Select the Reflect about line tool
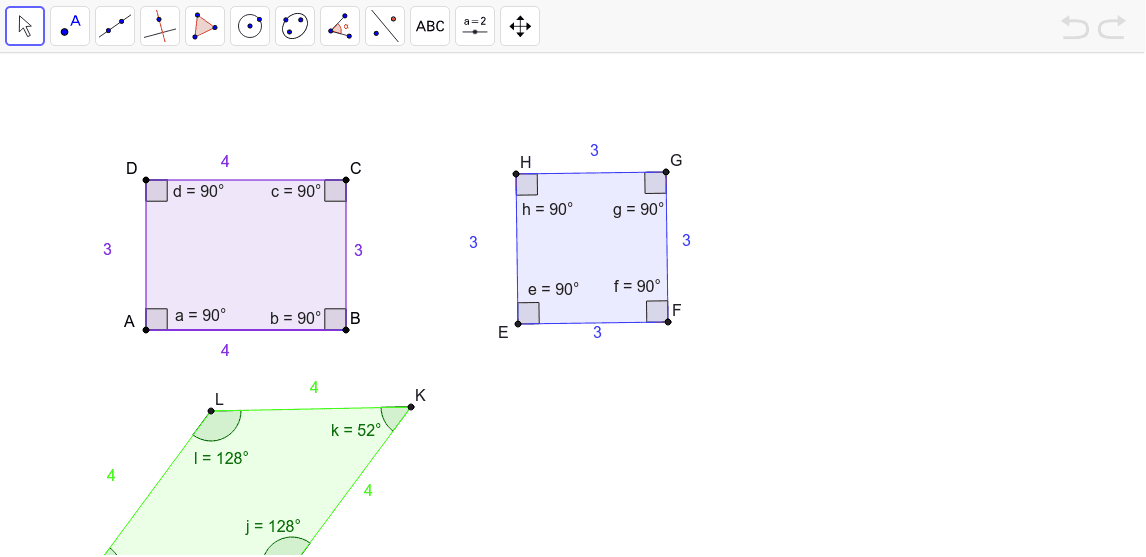 385,26
